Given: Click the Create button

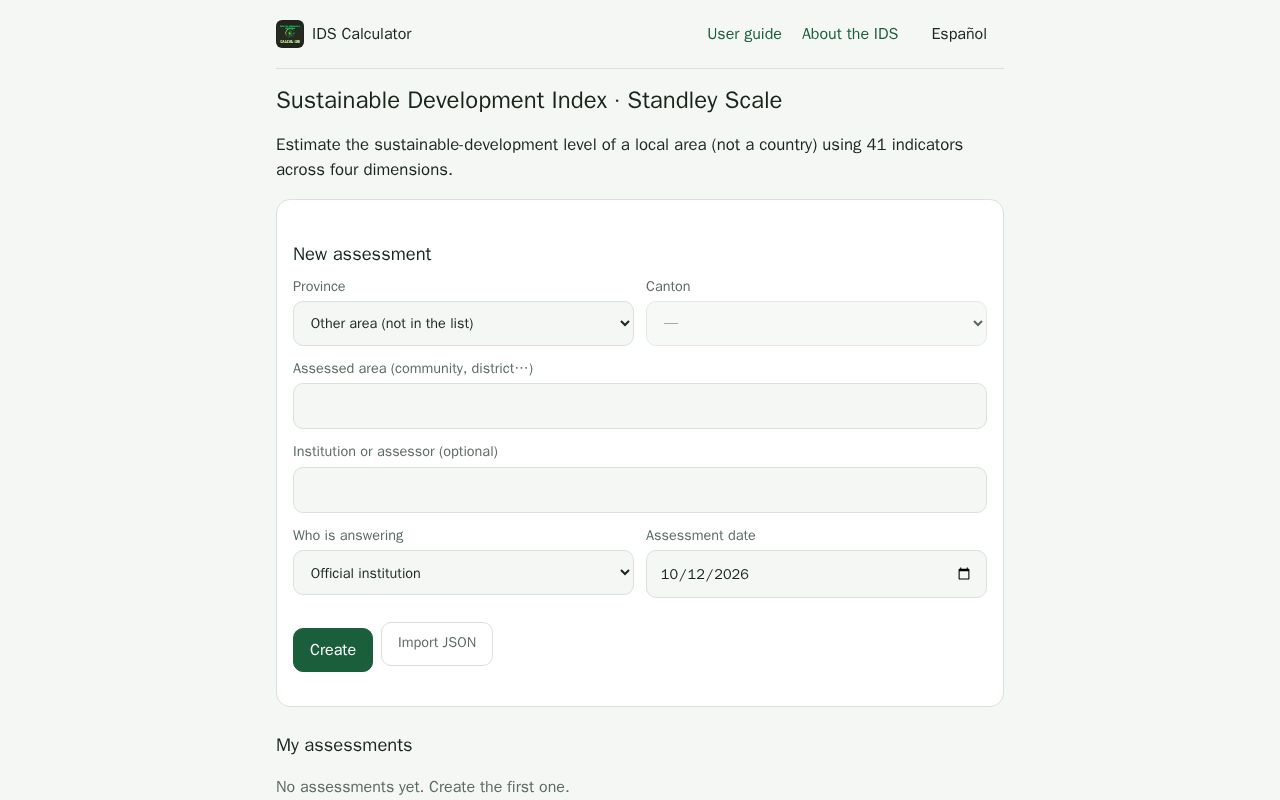Looking at the screenshot, I should click(x=333, y=650).
